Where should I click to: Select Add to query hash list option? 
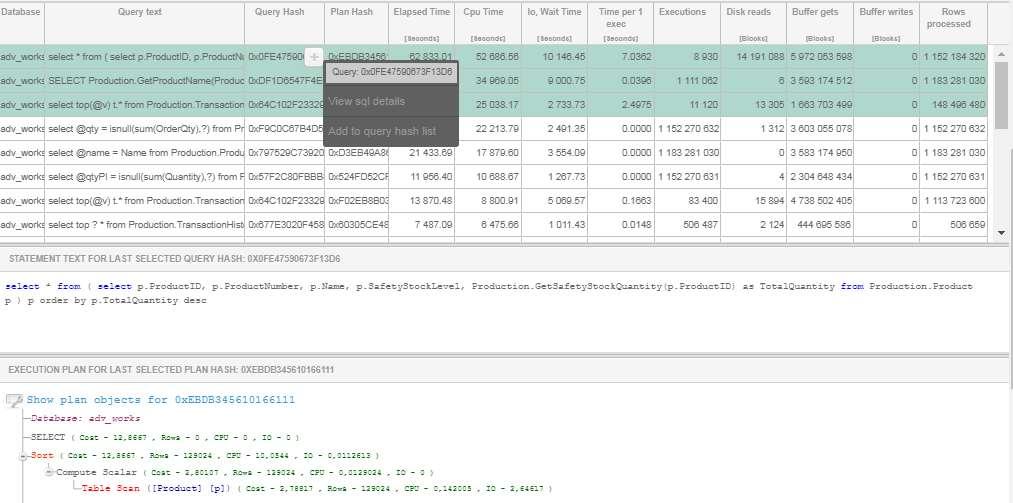tap(382, 131)
